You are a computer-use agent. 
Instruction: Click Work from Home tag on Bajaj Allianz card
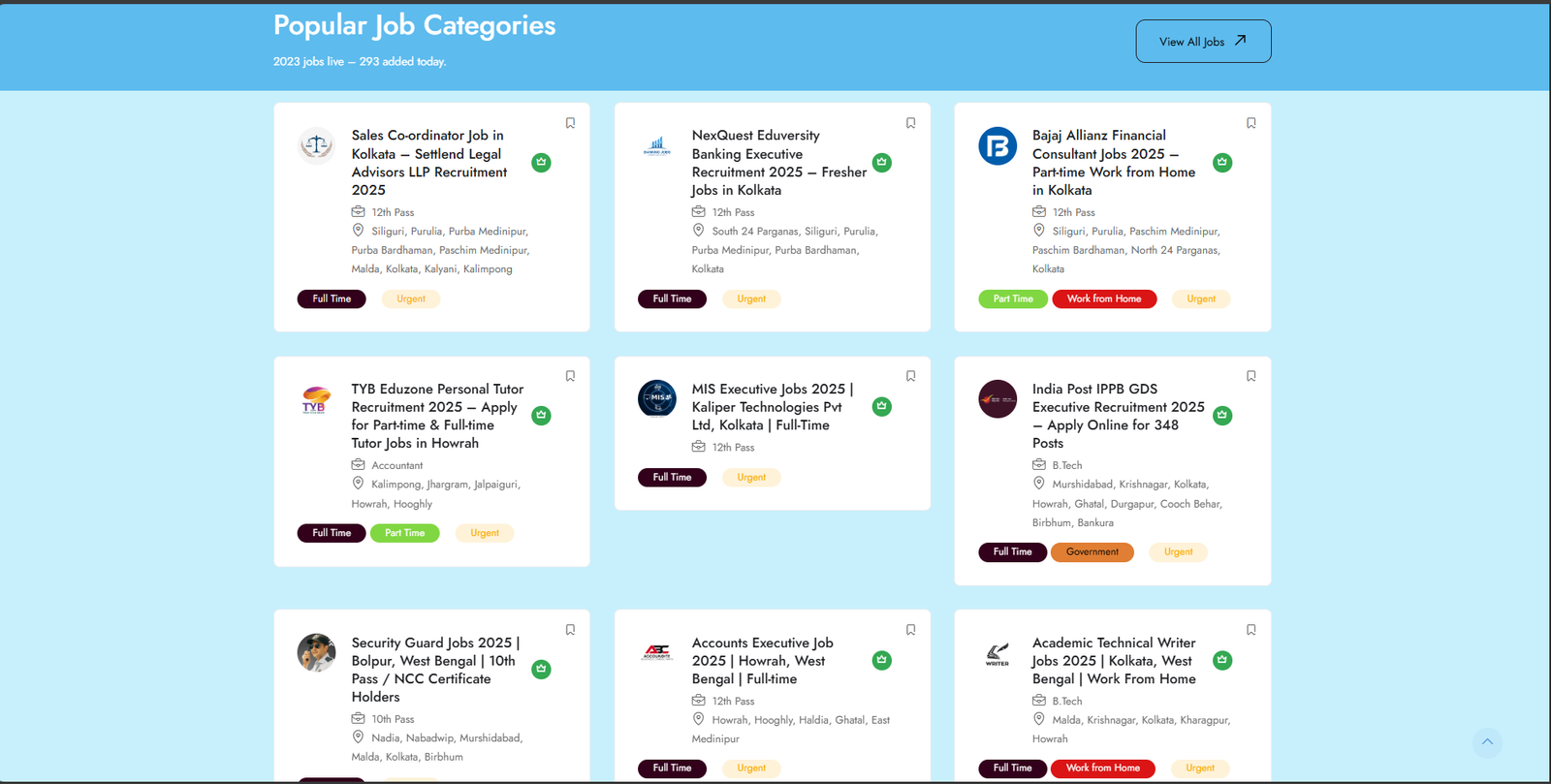pyautogui.click(x=1104, y=298)
